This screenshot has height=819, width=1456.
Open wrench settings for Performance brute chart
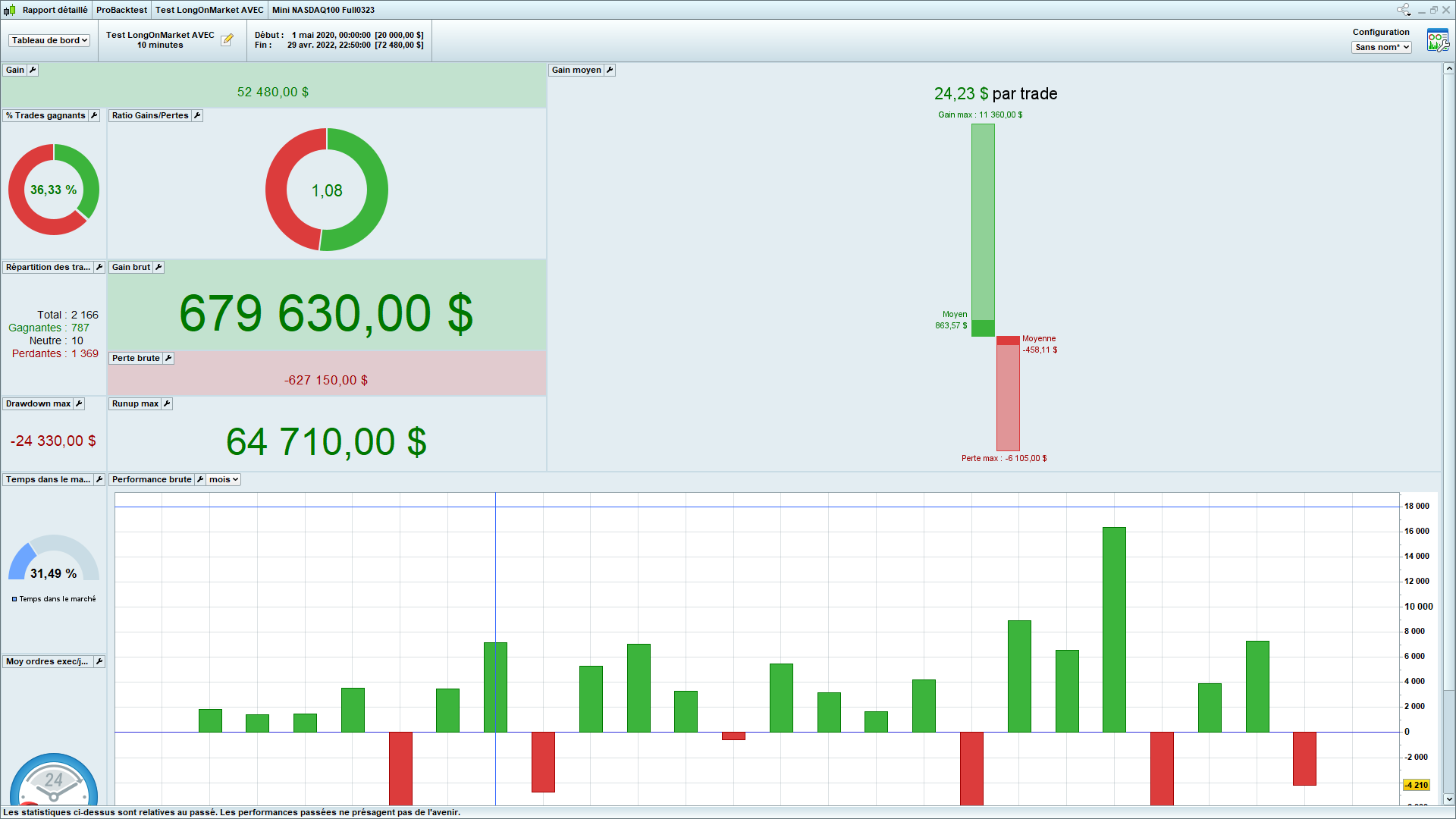tap(200, 479)
